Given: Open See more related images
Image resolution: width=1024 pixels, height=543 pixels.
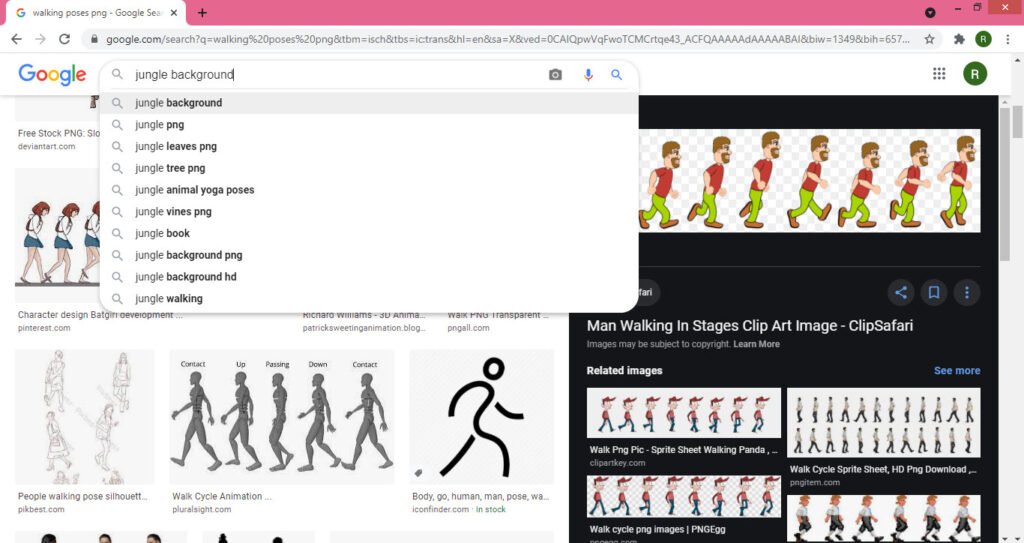Looking at the screenshot, I should [957, 370].
